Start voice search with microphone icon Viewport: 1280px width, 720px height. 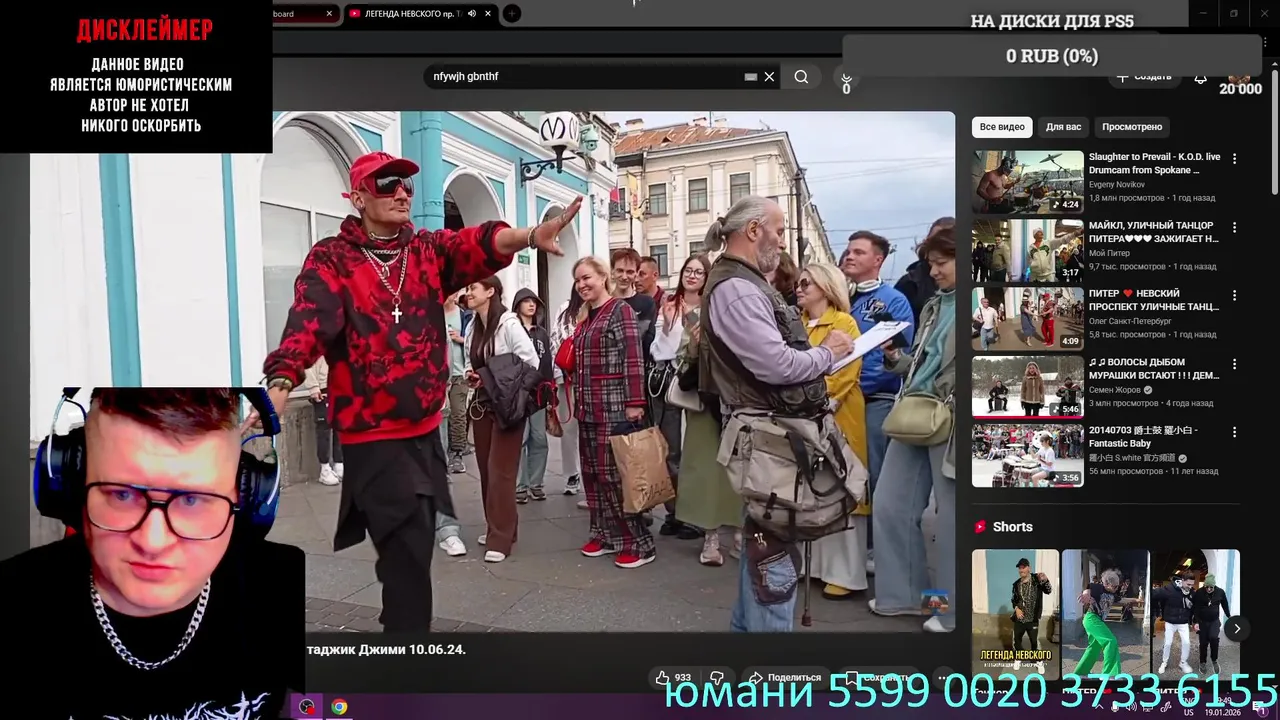click(x=846, y=77)
